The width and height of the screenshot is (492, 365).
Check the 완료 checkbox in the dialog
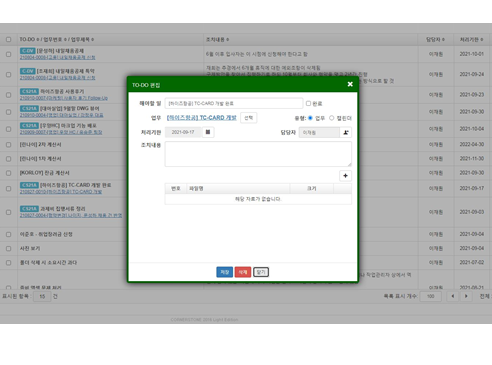point(308,104)
